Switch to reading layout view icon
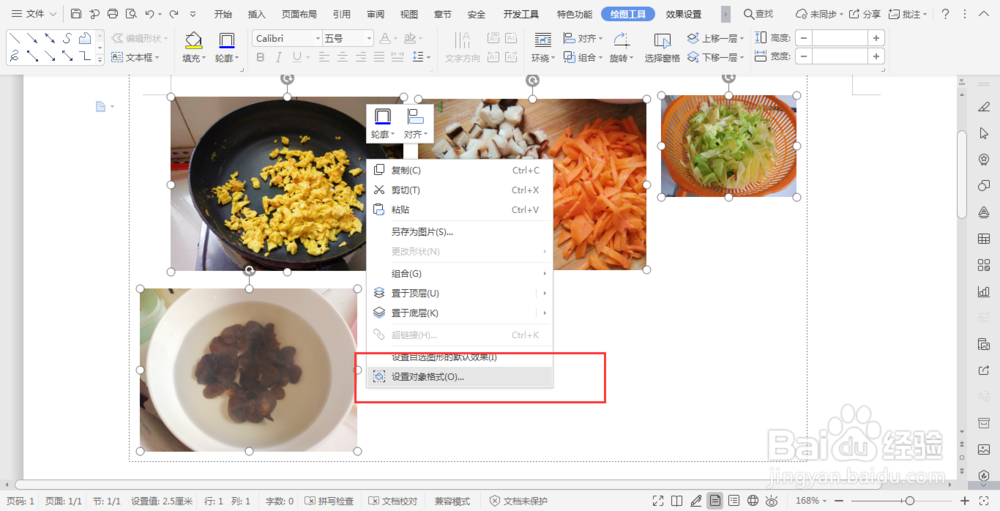 click(677, 501)
